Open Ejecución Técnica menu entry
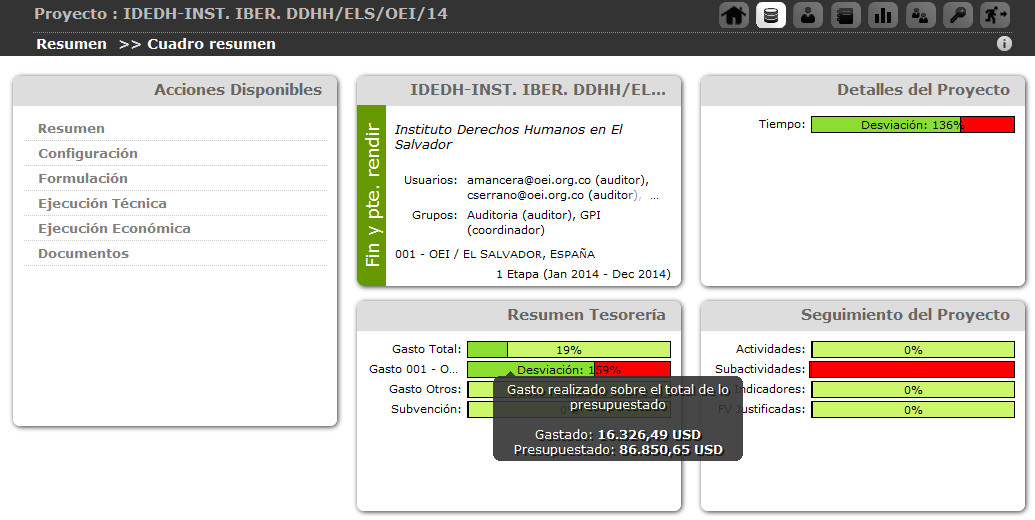The width and height of the screenshot is (1035, 520). coord(102,204)
